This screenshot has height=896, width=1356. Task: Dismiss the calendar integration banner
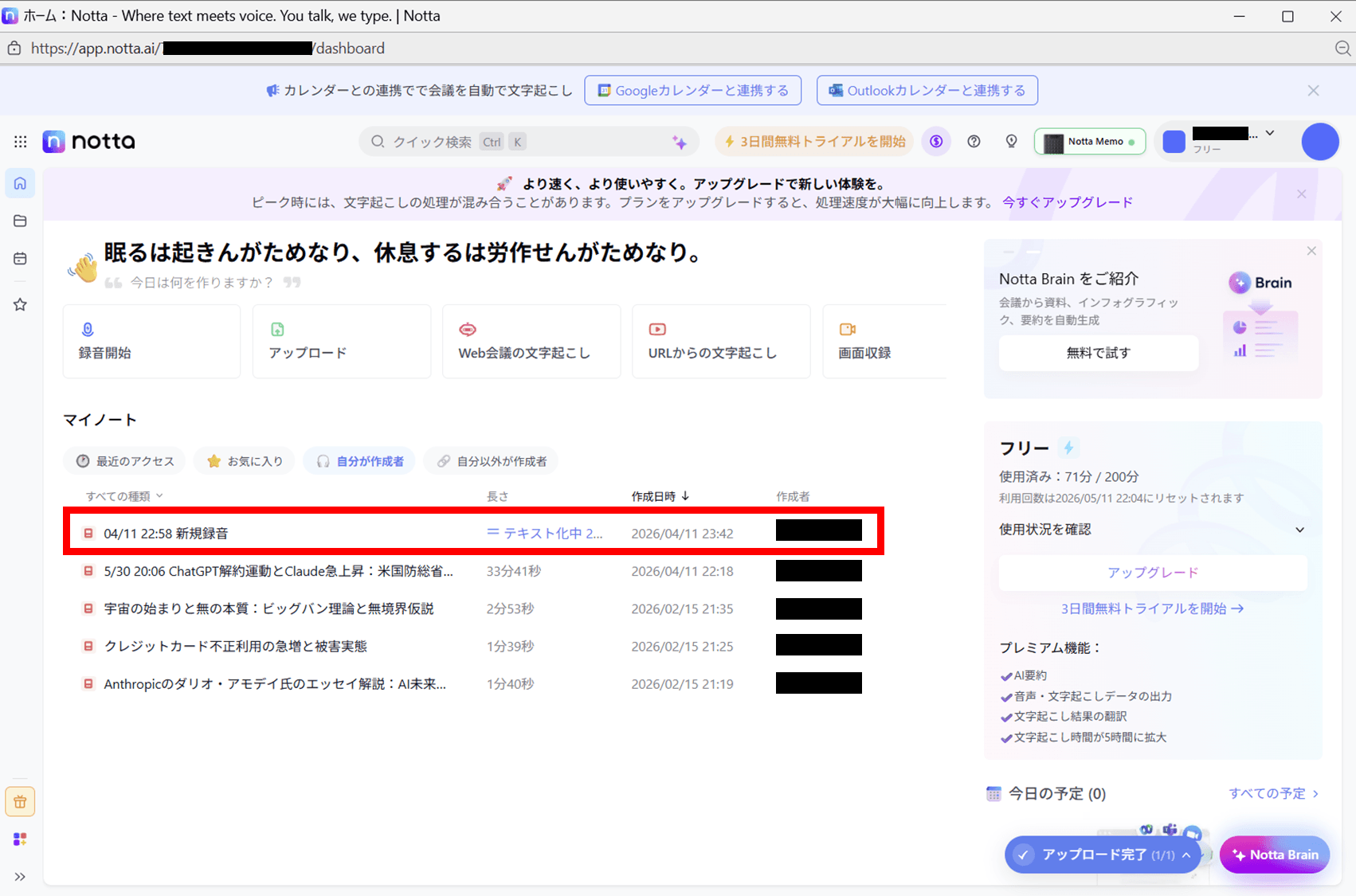1313,91
